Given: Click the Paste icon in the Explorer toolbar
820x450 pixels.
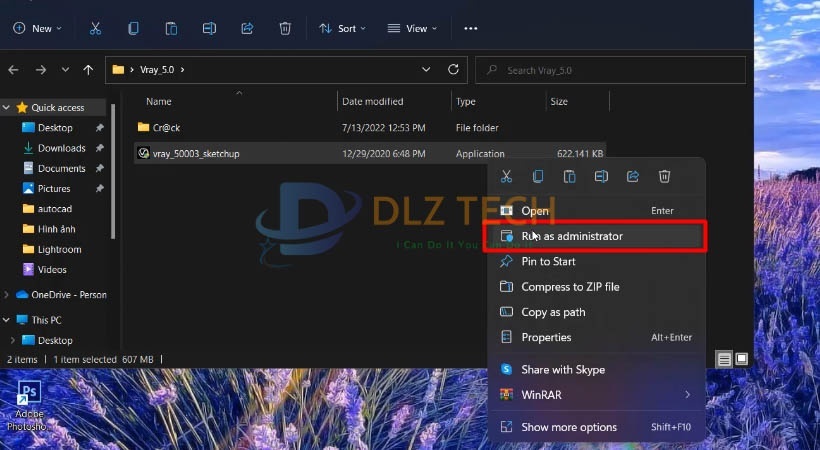Looking at the screenshot, I should pos(171,28).
